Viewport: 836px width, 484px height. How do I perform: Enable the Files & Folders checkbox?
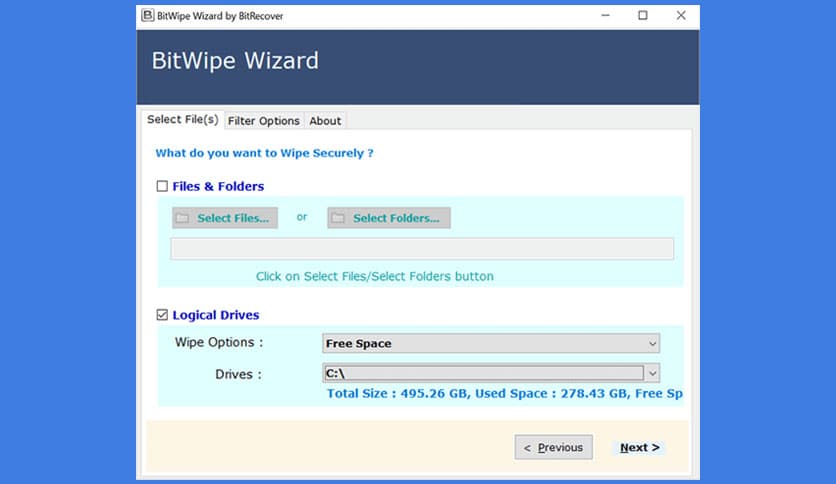point(162,186)
